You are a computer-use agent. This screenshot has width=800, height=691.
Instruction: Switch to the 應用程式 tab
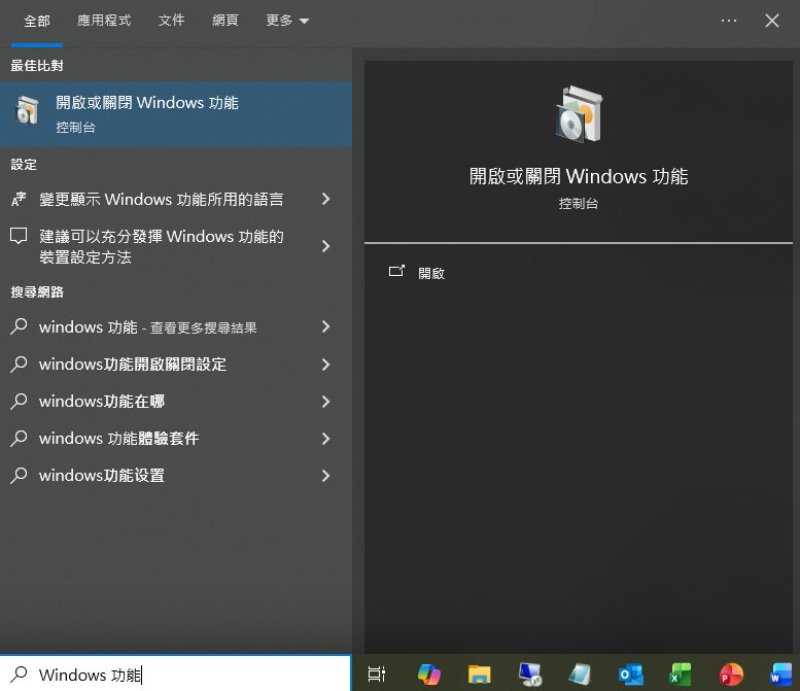[104, 21]
